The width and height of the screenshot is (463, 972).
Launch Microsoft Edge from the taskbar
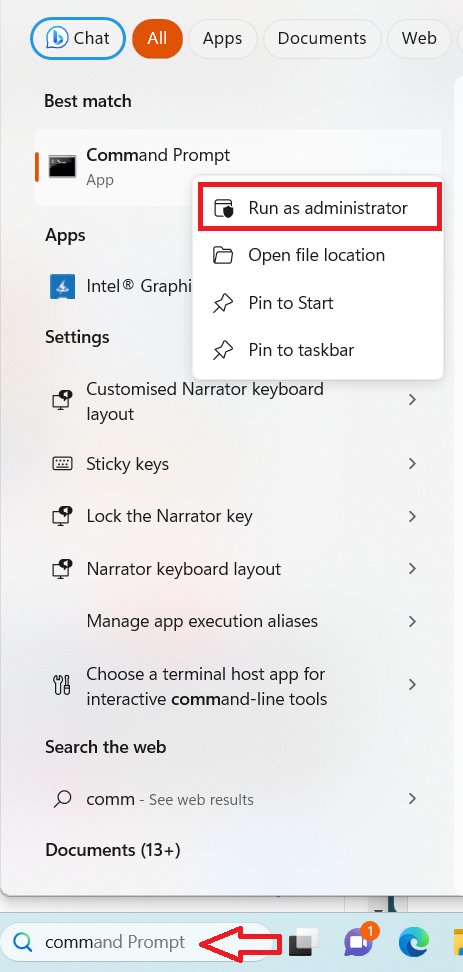(x=414, y=942)
